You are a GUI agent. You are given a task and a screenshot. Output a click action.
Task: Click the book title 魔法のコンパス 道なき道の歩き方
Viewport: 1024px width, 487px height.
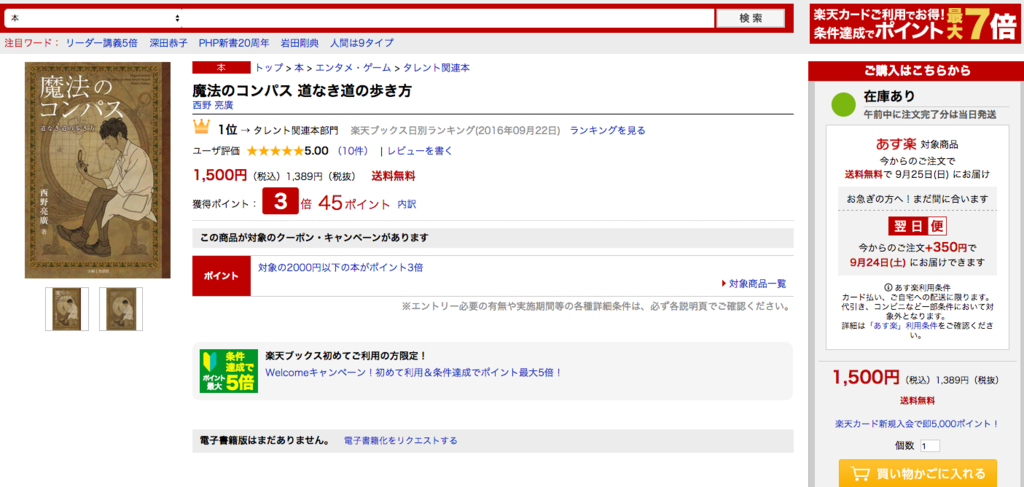[x=302, y=90]
